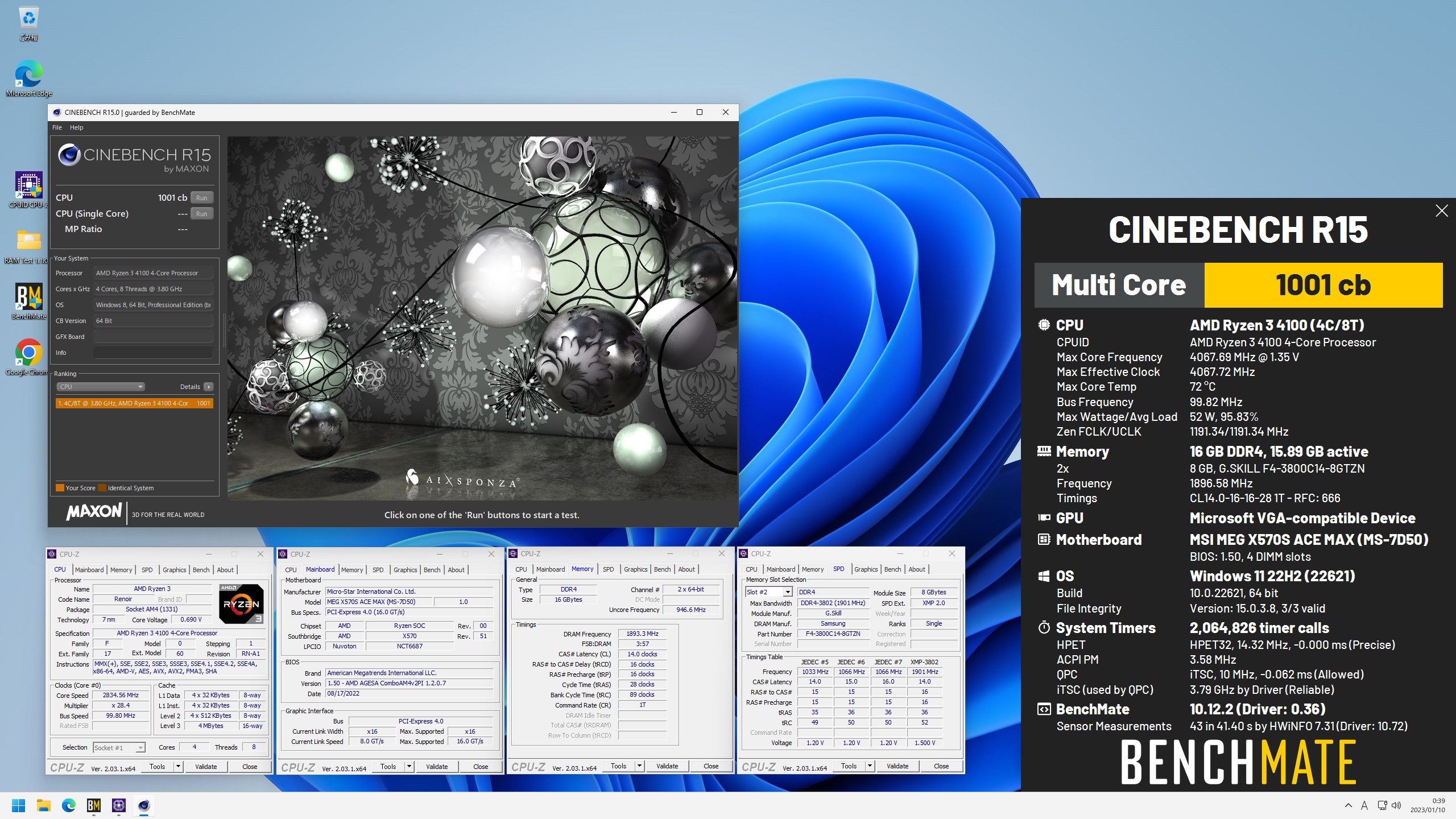This screenshot has height=819, width=1456.
Task: Open File Explorer from taskbar
Action: (x=43, y=805)
